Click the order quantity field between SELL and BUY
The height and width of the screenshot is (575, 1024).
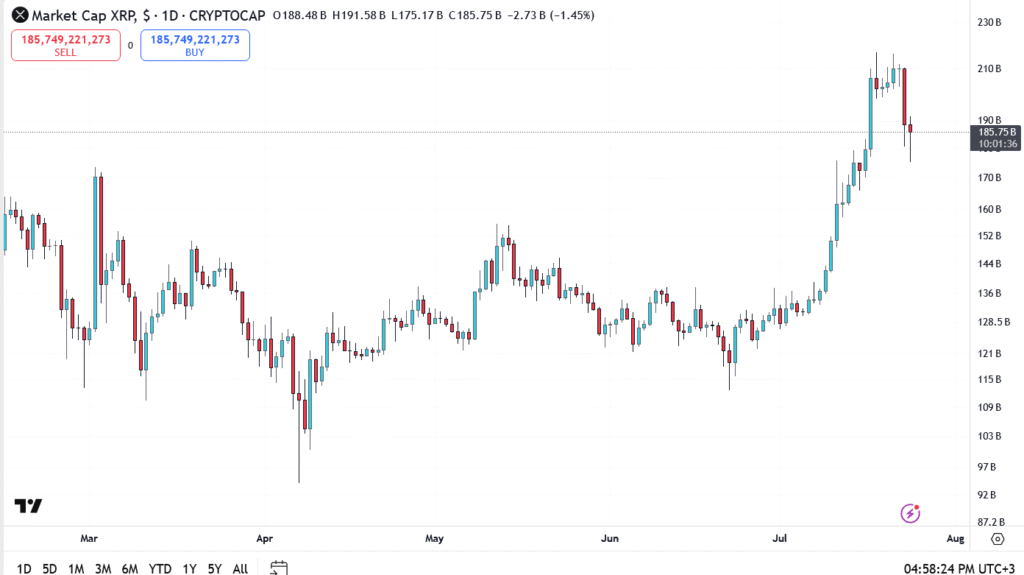pos(130,45)
